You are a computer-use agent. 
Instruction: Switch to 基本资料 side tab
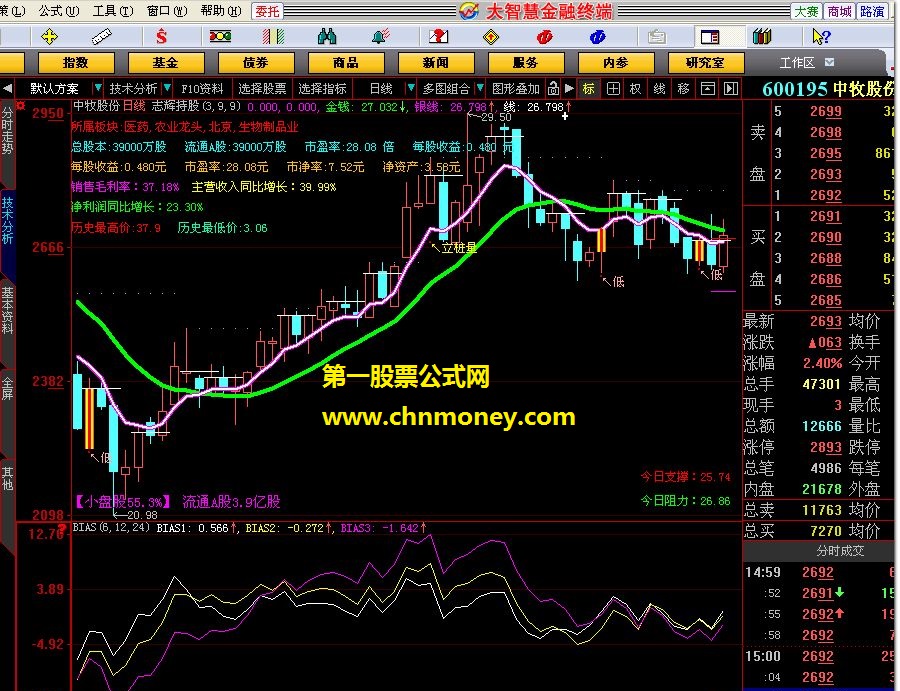(x=7, y=310)
